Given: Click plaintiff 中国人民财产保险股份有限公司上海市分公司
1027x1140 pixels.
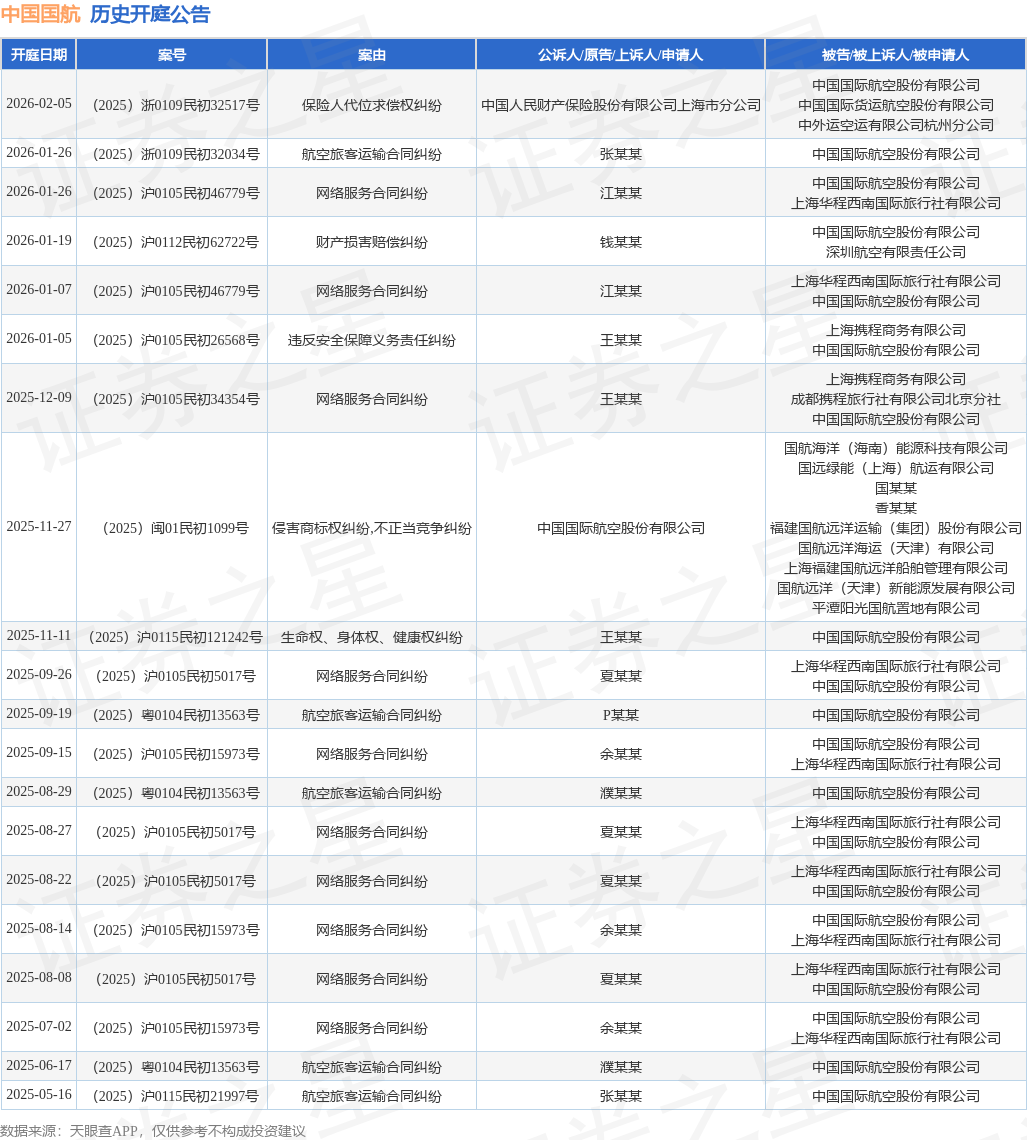Looking at the screenshot, I should (x=621, y=105).
